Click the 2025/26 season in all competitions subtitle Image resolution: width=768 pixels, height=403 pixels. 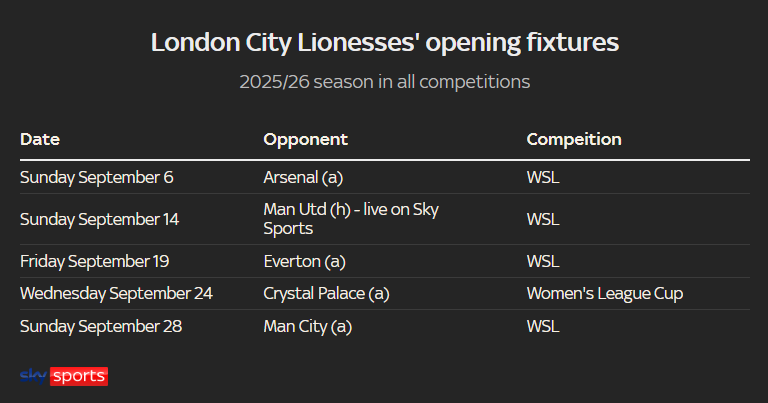384,81
